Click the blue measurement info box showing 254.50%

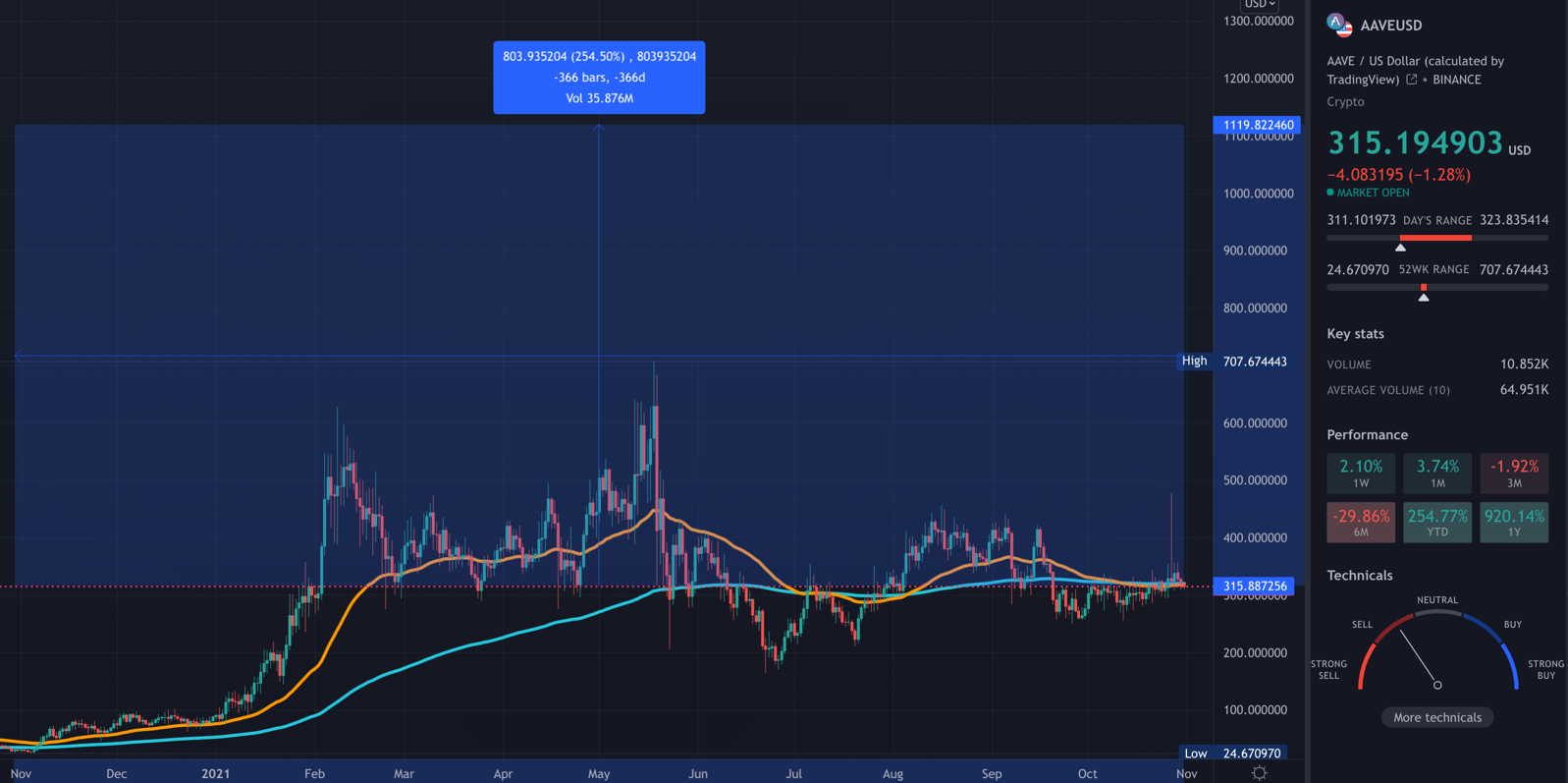tap(599, 78)
